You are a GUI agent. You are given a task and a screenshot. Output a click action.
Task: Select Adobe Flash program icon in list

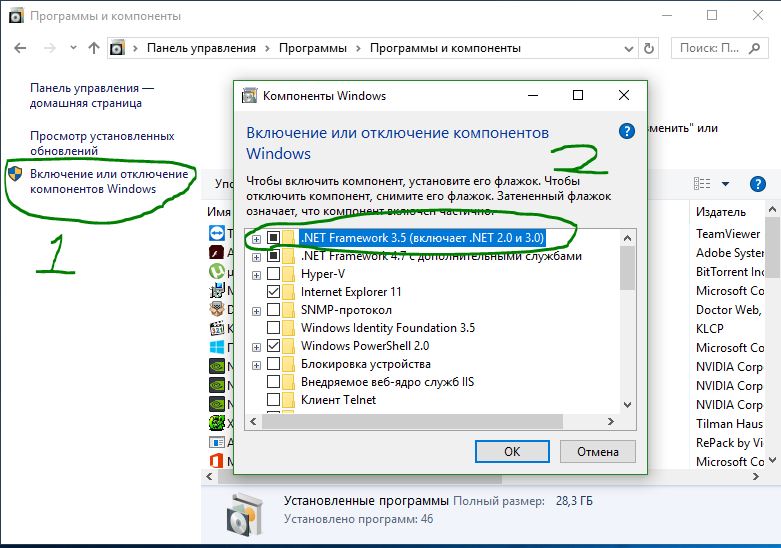(217, 252)
